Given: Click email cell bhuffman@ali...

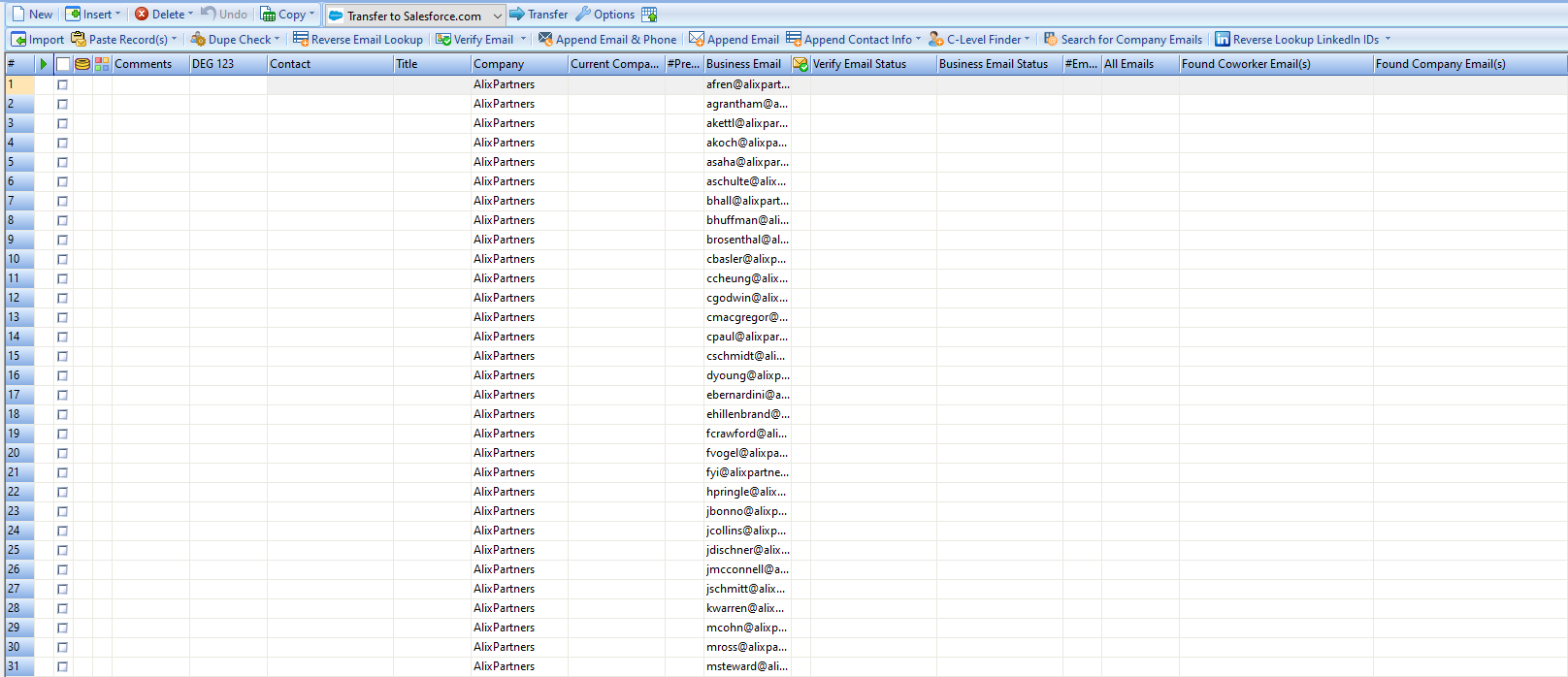Looking at the screenshot, I should pos(747,220).
